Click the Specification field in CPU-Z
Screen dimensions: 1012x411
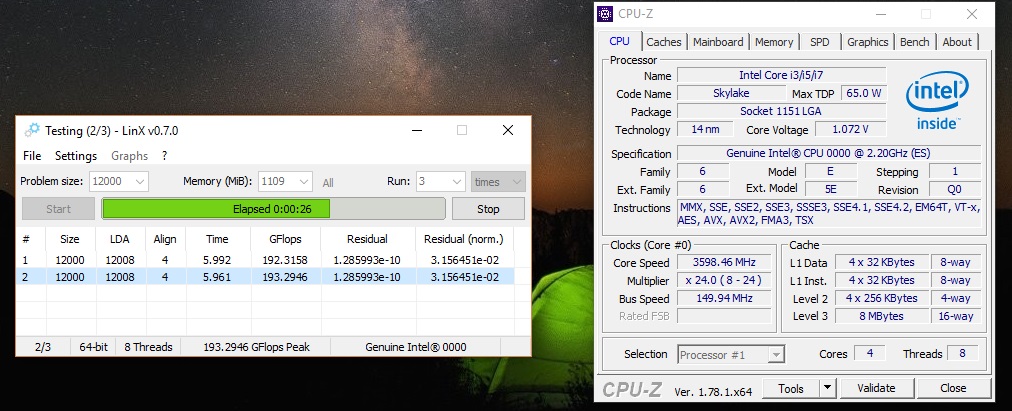pyautogui.click(x=829, y=154)
